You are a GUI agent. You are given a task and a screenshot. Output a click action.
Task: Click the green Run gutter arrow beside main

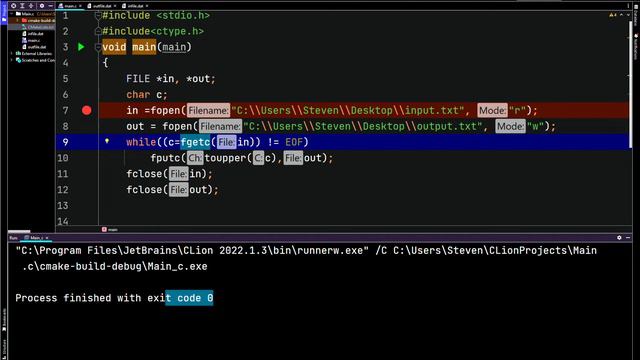click(81, 47)
